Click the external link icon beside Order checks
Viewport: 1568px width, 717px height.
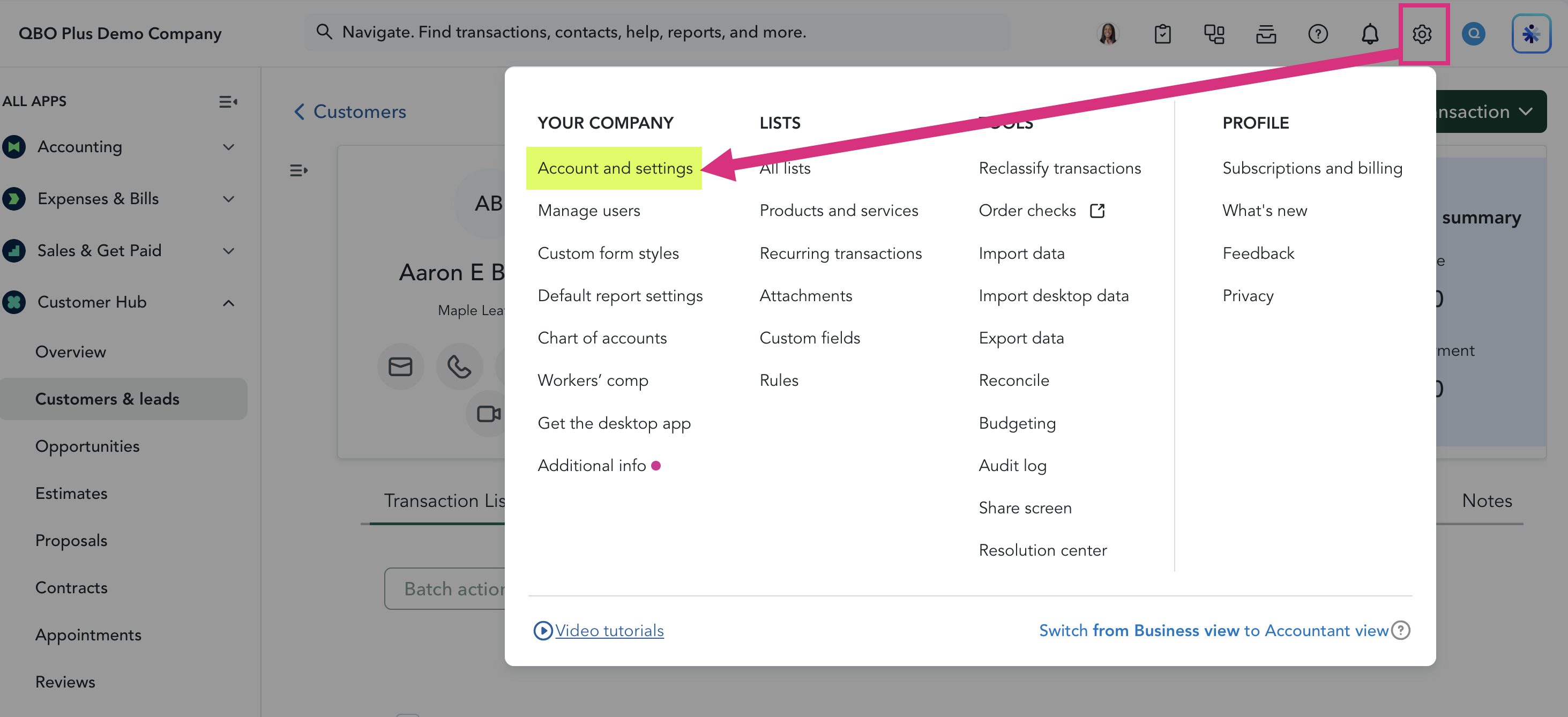point(1097,211)
